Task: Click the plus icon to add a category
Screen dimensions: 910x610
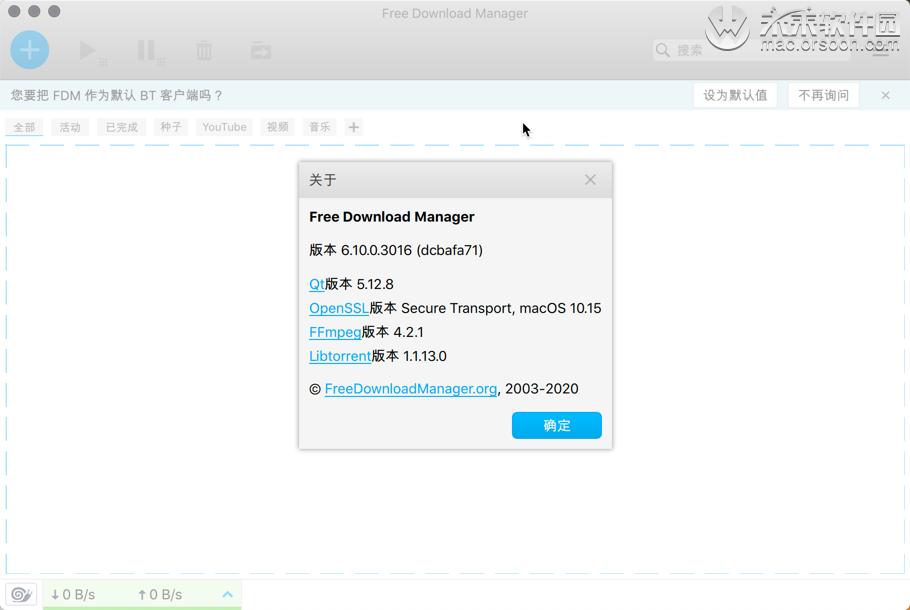Action: click(x=354, y=126)
